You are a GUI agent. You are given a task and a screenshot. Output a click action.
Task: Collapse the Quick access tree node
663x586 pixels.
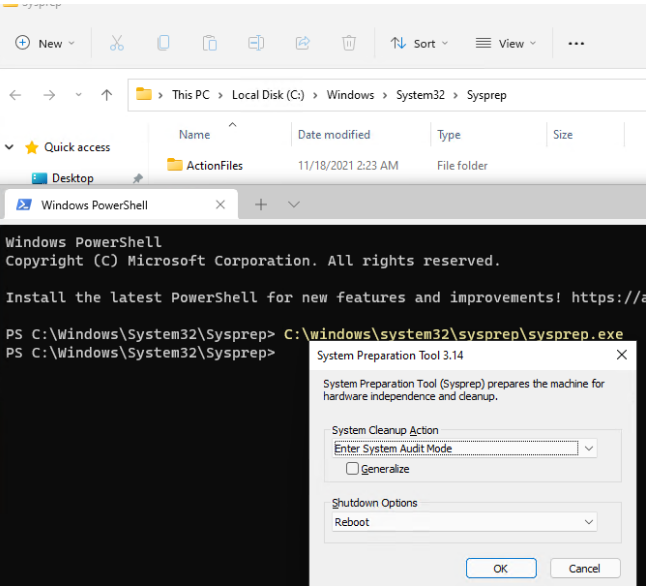coord(9,147)
